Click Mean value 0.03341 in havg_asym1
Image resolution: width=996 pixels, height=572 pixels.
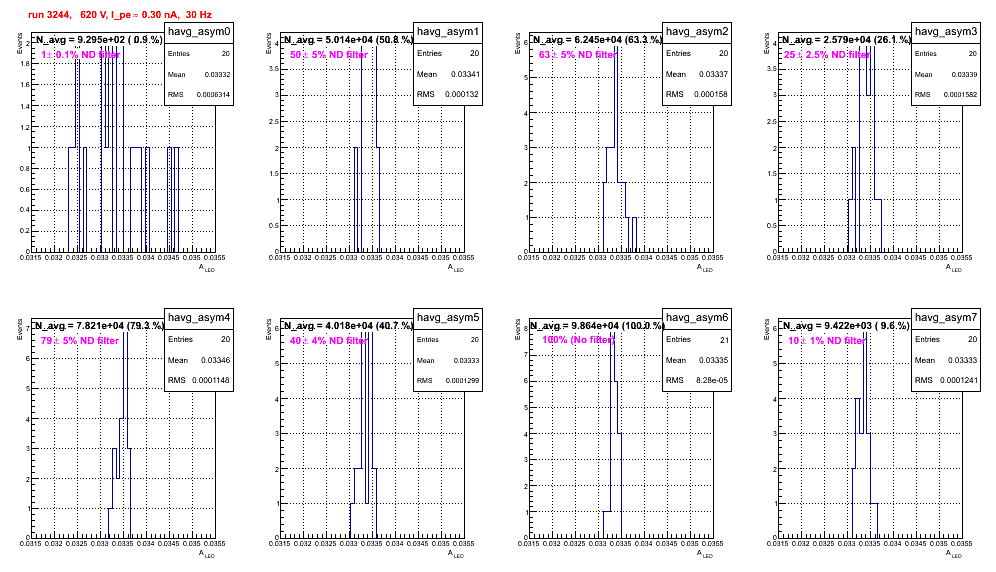coord(465,74)
